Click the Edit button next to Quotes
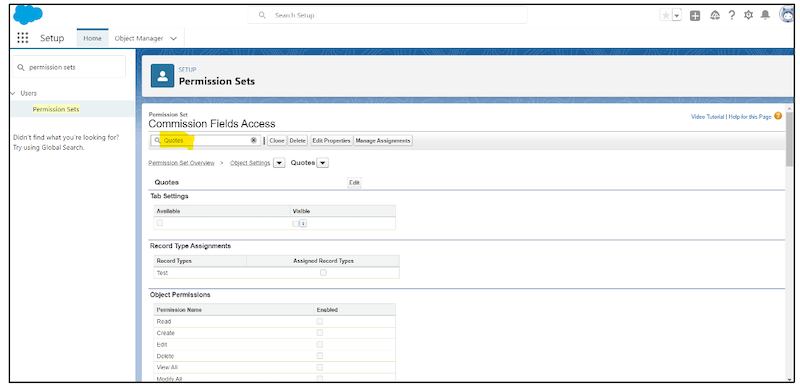This screenshot has width=800, height=388. (x=354, y=182)
